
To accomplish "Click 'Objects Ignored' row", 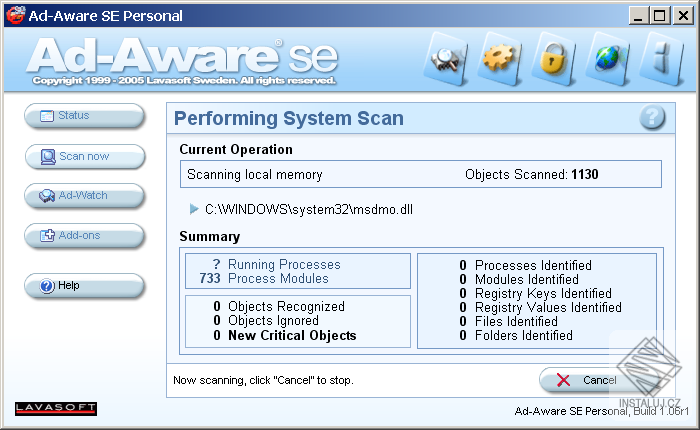I will (x=266, y=321).
